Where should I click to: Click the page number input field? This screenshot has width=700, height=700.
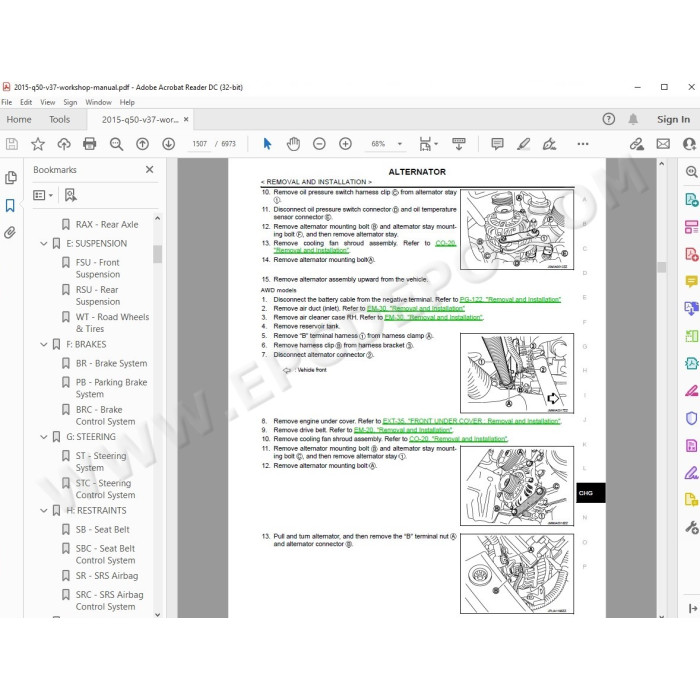[x=200, y=144]
